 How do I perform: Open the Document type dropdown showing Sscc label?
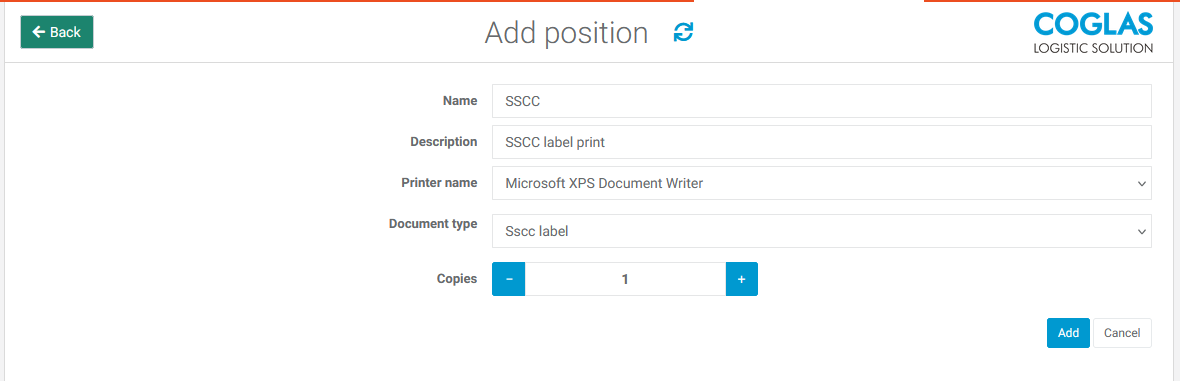click(x=822, y=231)
